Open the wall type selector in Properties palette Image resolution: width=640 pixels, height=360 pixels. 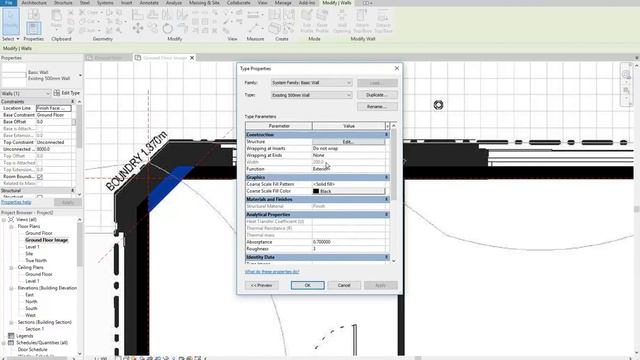click(x=80, y=76)
